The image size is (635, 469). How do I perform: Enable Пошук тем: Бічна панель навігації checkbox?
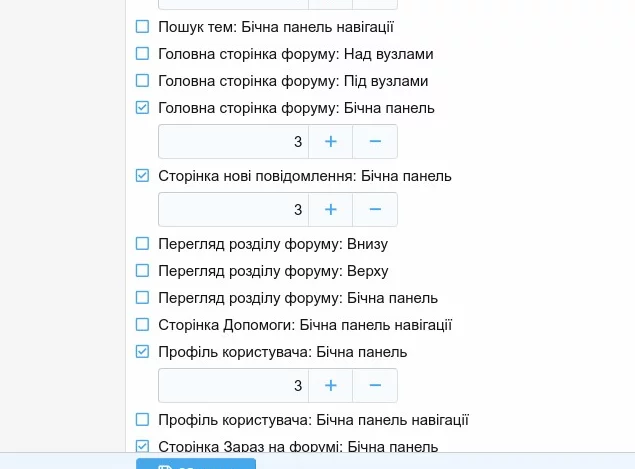pyautogui.click(x=142, y=27)
